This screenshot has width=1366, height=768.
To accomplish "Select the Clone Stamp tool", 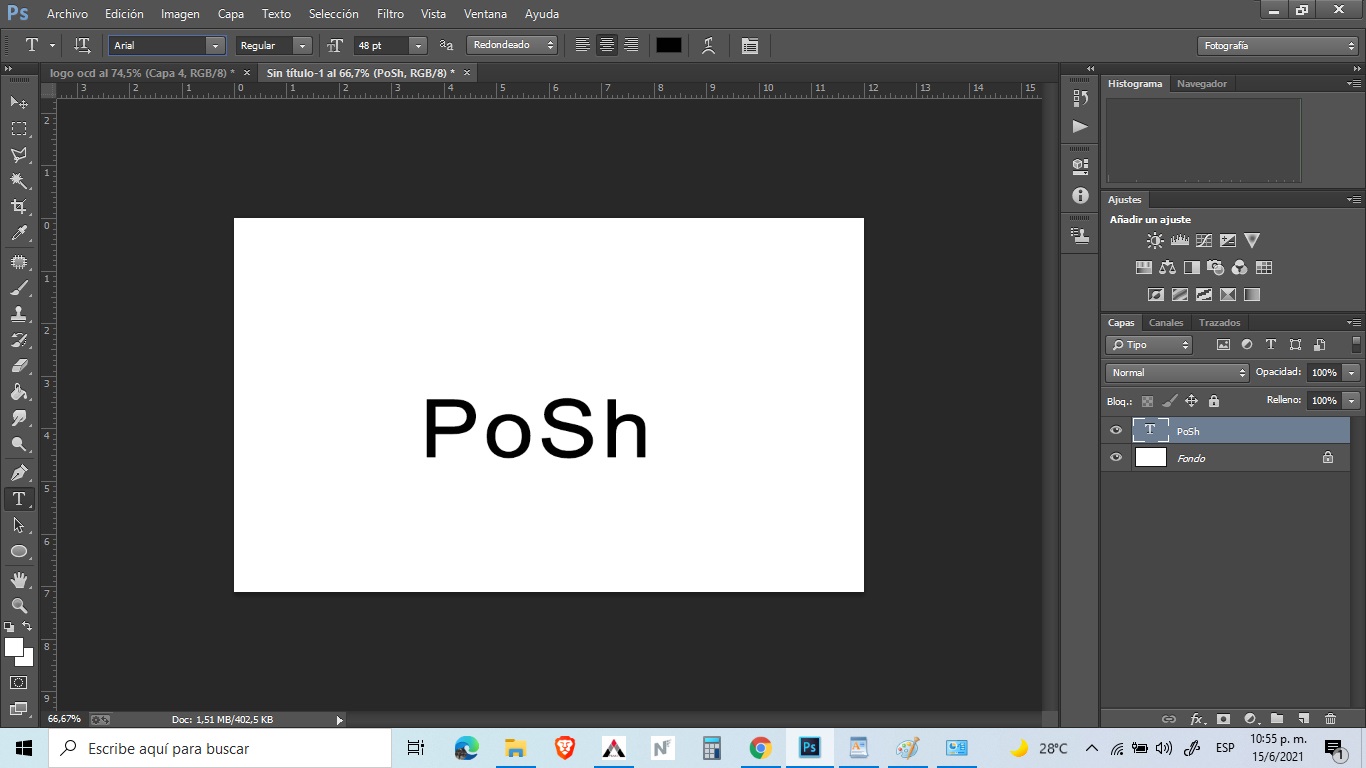I will (19, 313).
